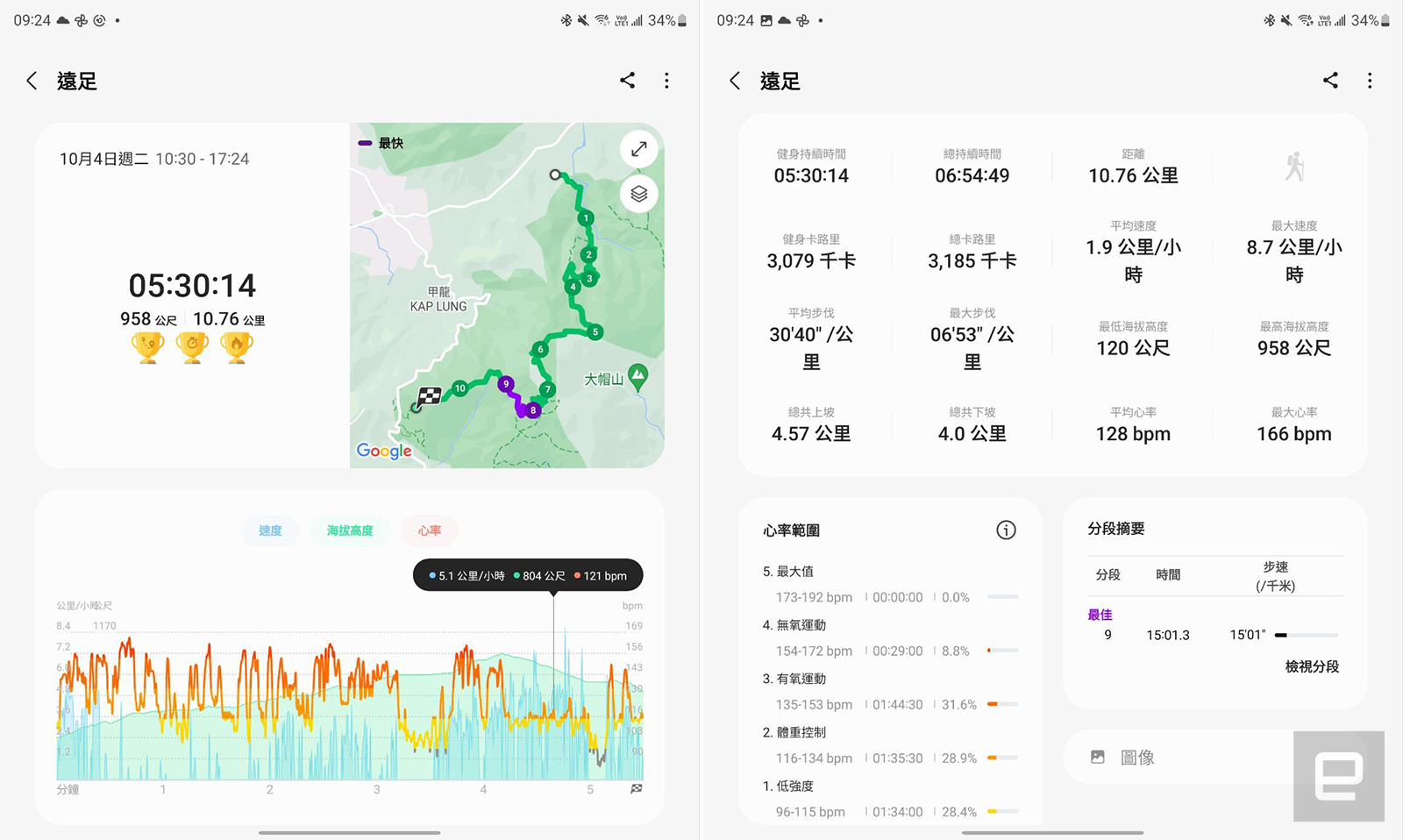Tap the 1. 低強度 zone row
This screenshot has width=1403, height=840.
pyautogui.click(x=890, y=799)
